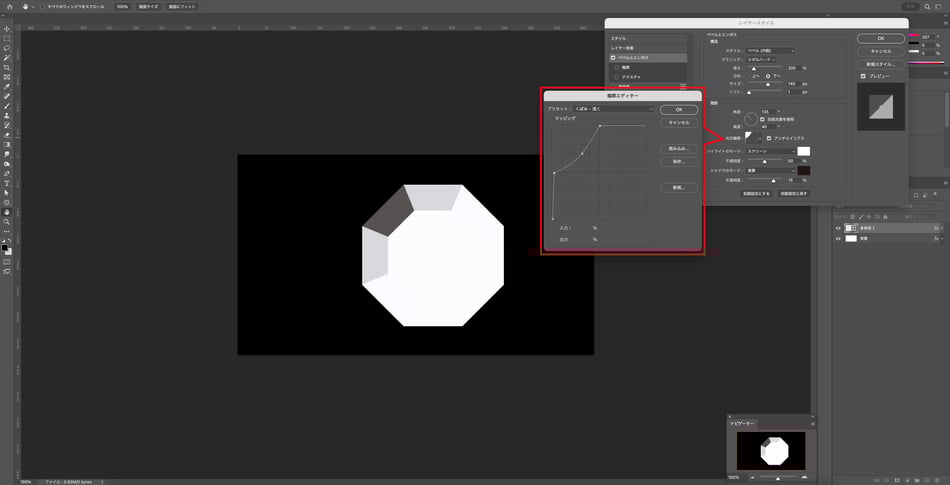Select the Crop tool
Viewport: 950px width, 485px height.
[6, 67]
